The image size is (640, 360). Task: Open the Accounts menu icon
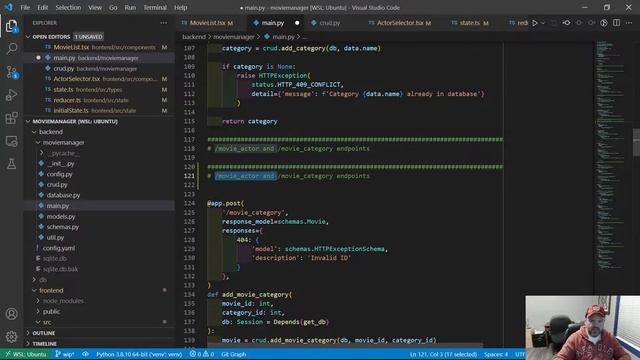click(x=11, y=314)
